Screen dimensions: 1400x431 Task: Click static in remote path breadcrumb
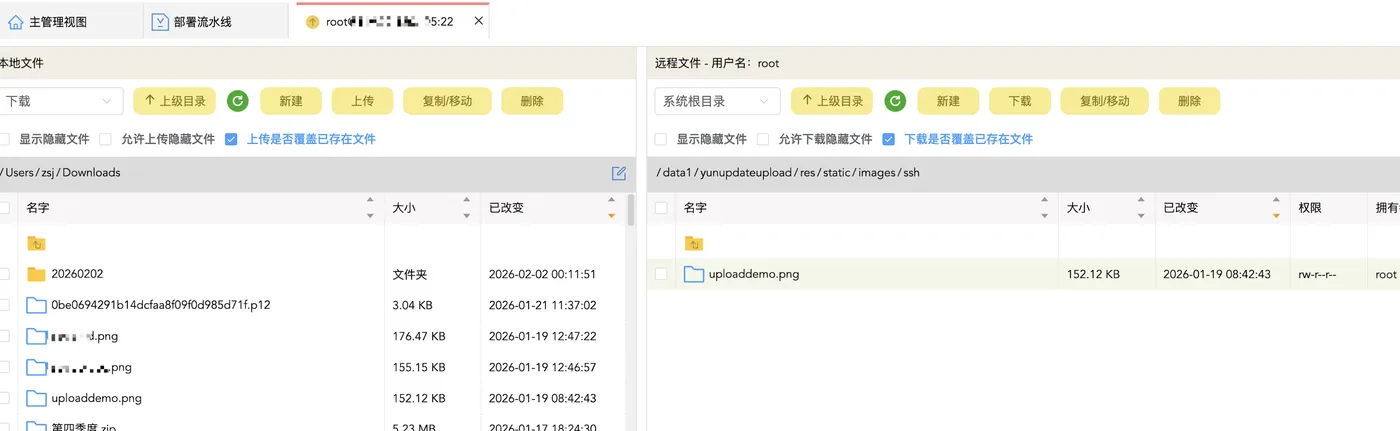[x=838, y=173]
